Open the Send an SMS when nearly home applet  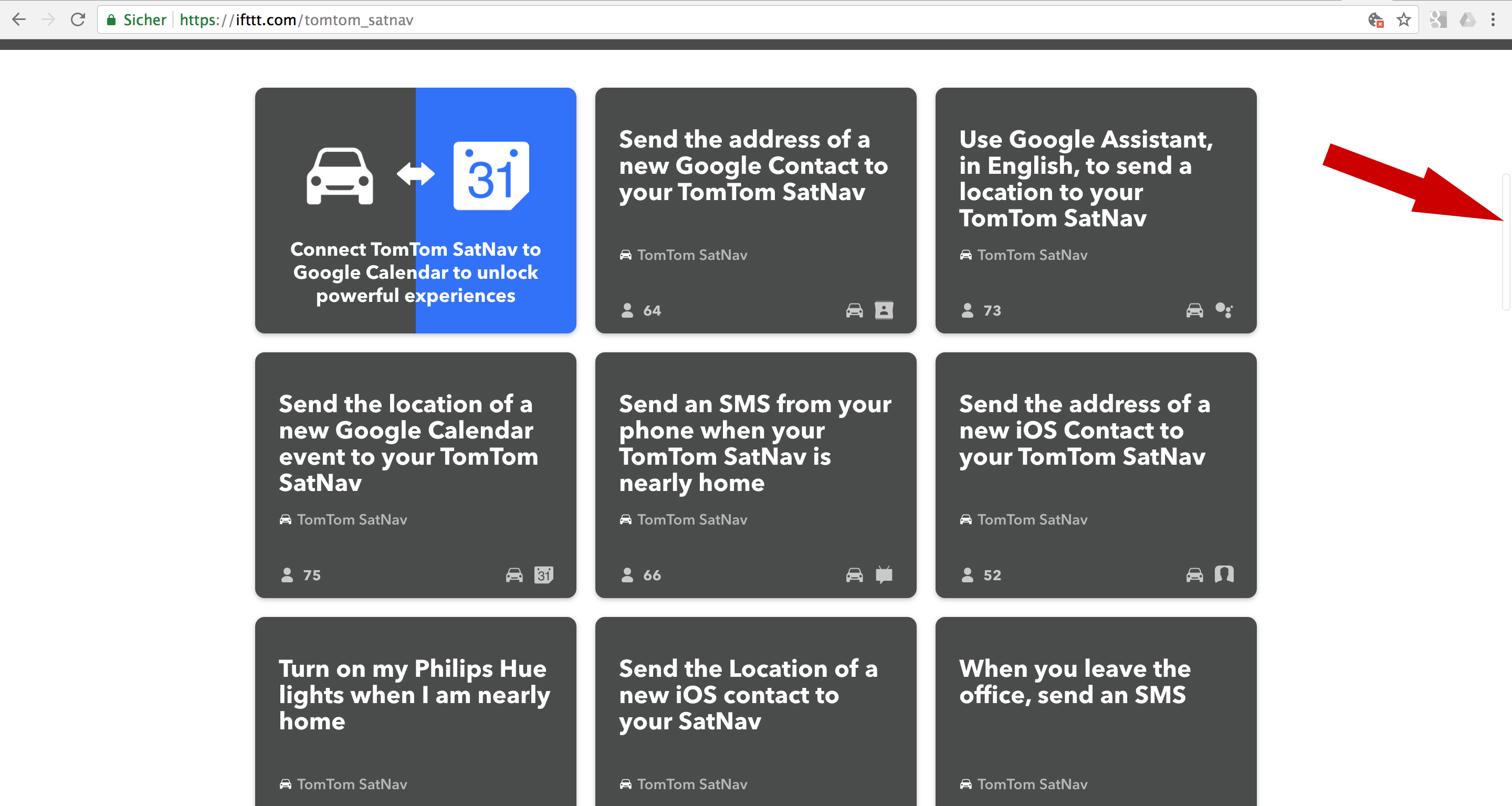(x=755, y=443)
